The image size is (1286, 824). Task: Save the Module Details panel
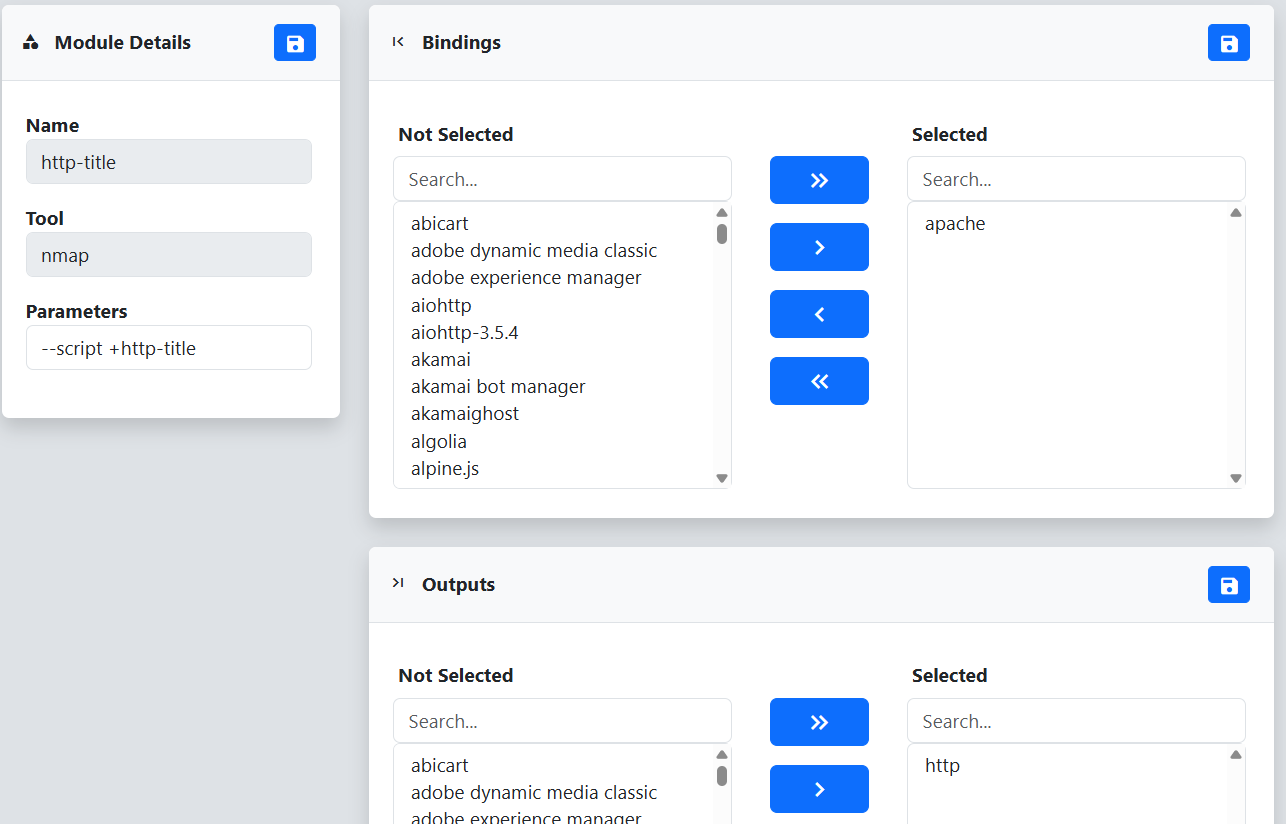click(x=295, y=43)
